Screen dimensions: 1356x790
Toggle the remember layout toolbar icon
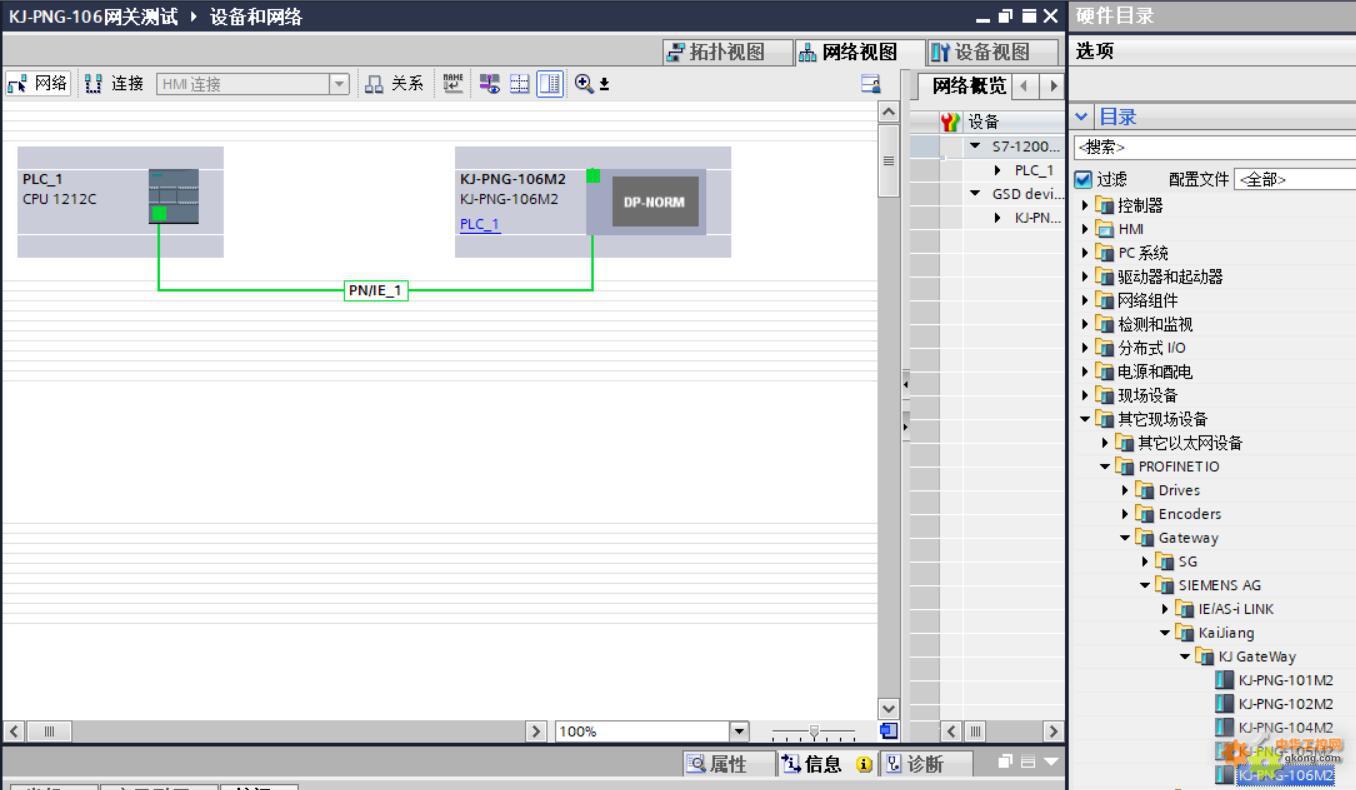click(x=550, y=84)
